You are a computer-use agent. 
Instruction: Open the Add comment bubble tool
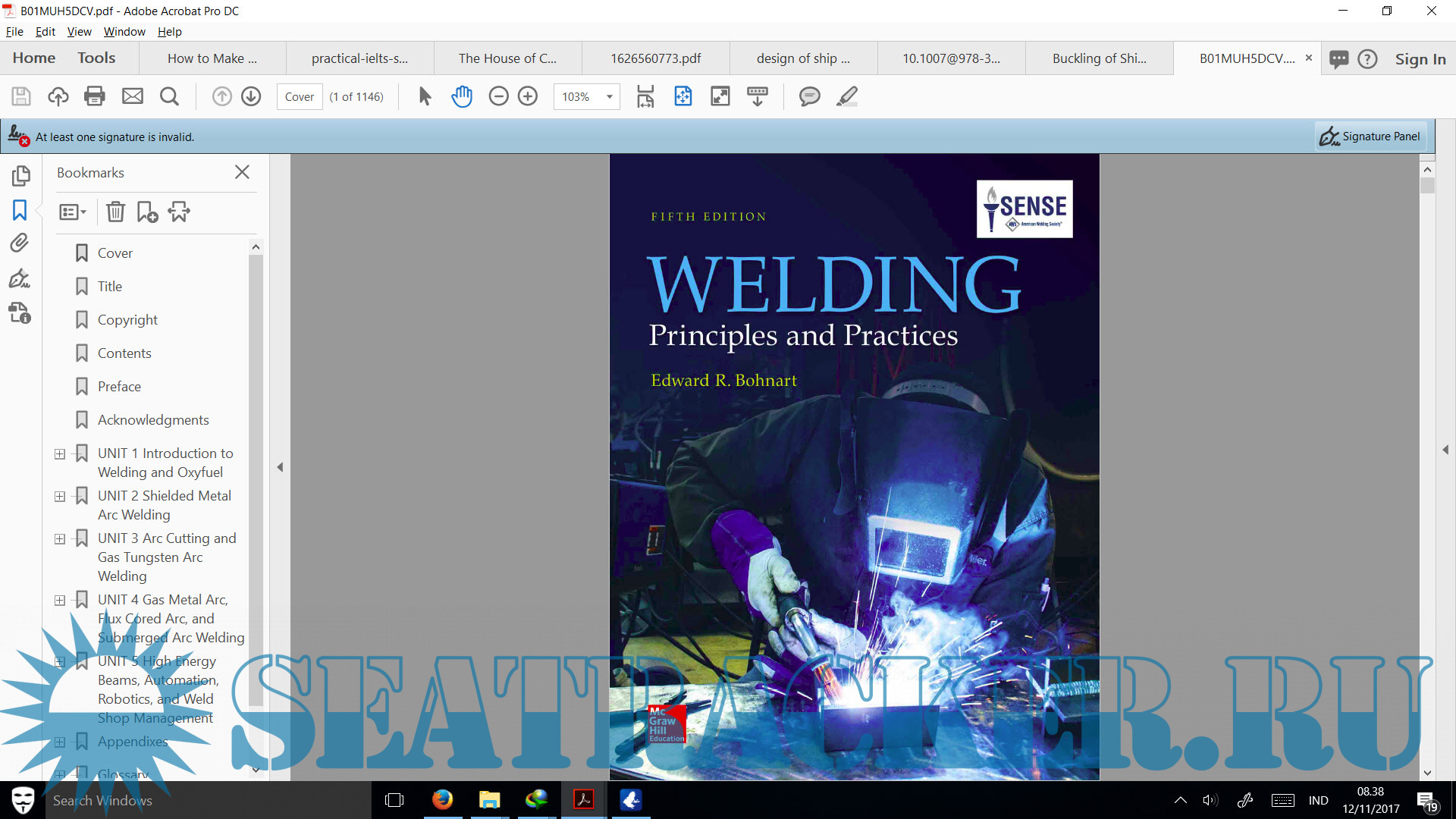809,96
